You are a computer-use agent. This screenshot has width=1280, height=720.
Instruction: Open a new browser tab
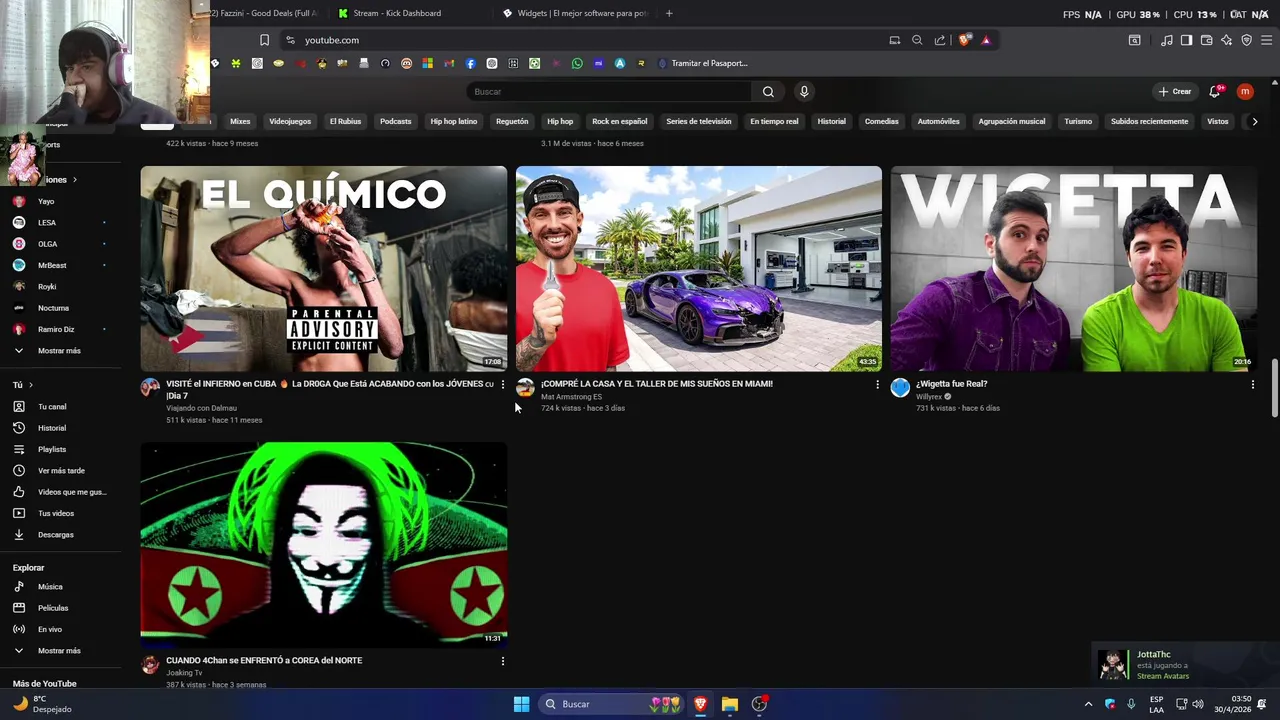click(x=669, y=13)
